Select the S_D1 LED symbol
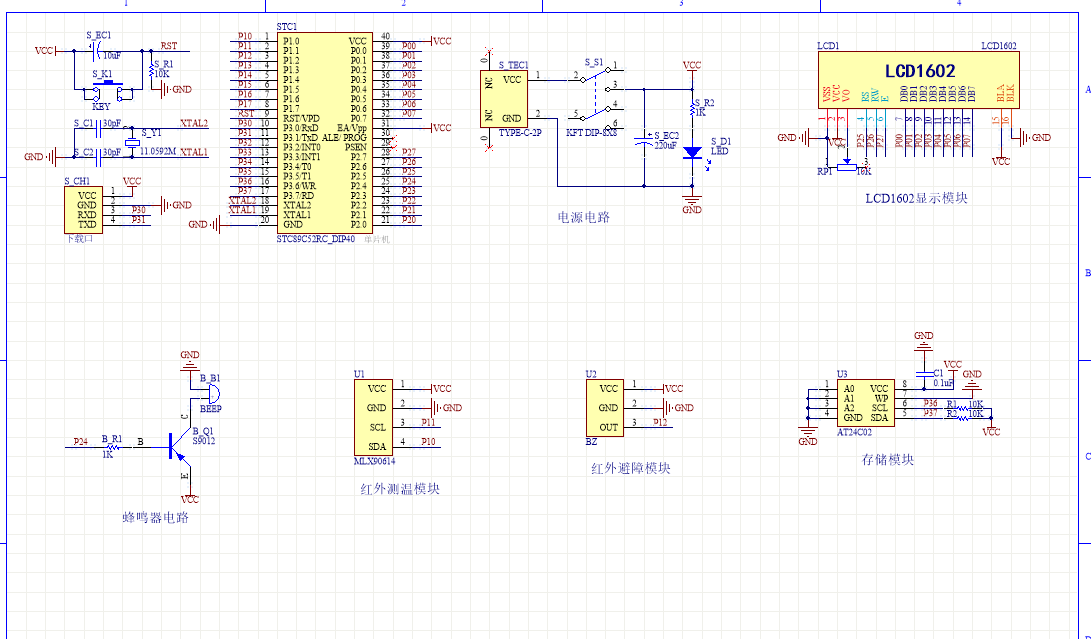Image resolution: width=1091 pixels, height=639 pixels. point(692,153)
